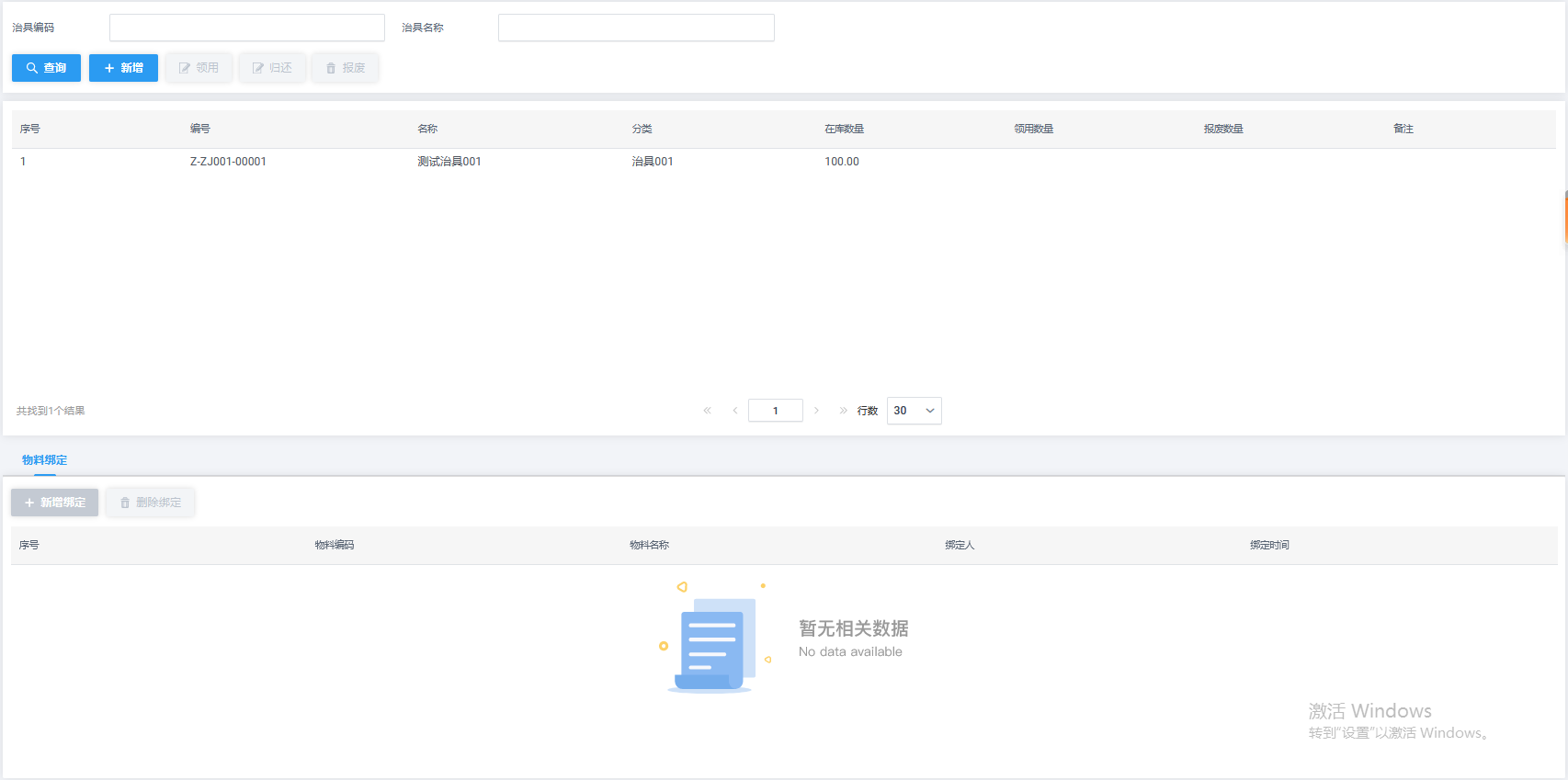Click the 新增 add button
1568x780 pixels.
123,68
